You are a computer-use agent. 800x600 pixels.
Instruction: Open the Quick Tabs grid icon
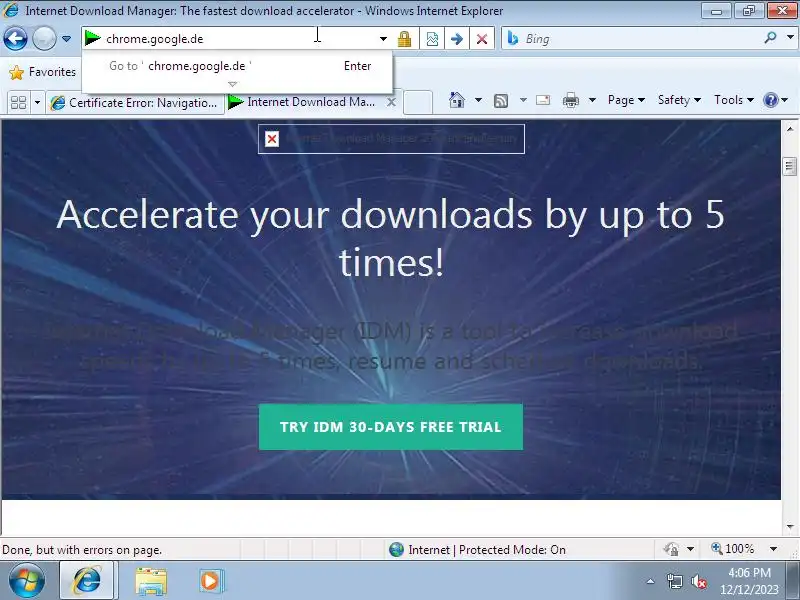[x=18, y=103]
